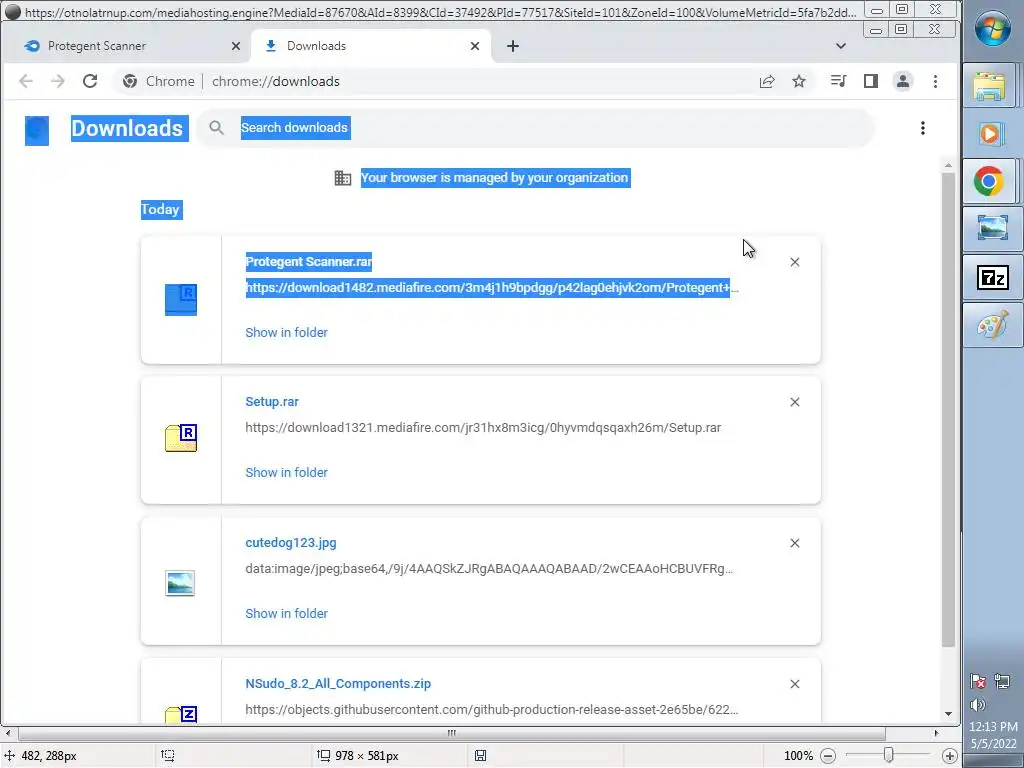1024x768 pixels.
Task: Open the Setup.rar file link
Action: tap(272, 402)
